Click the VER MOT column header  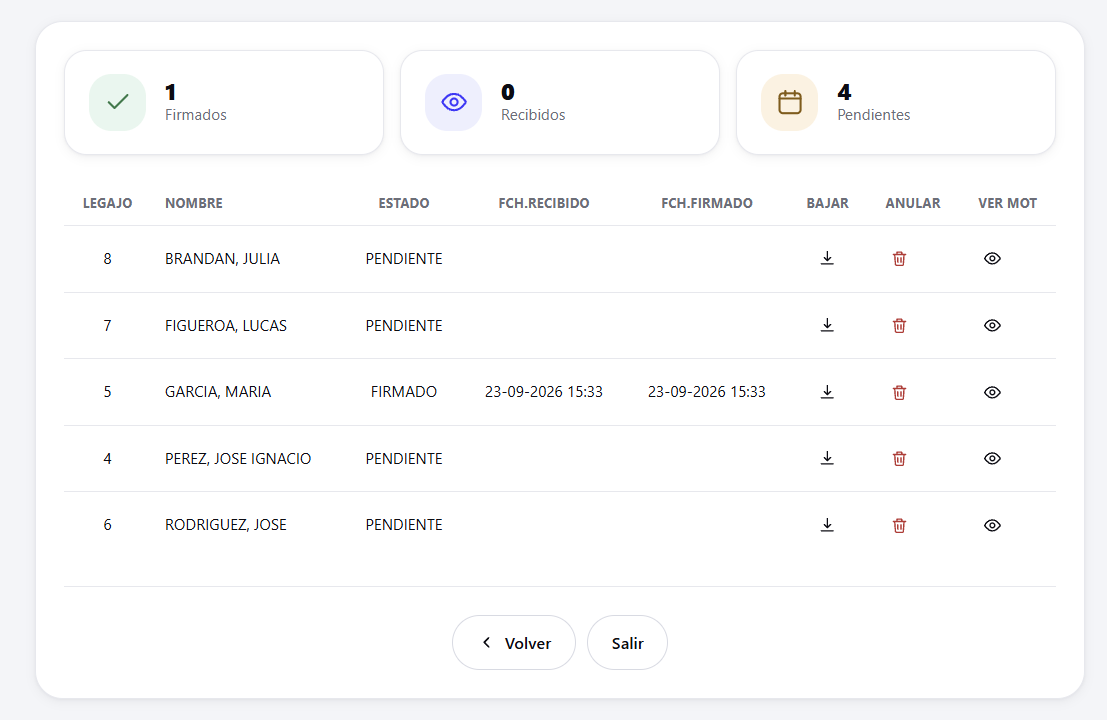pos(1007,203)
